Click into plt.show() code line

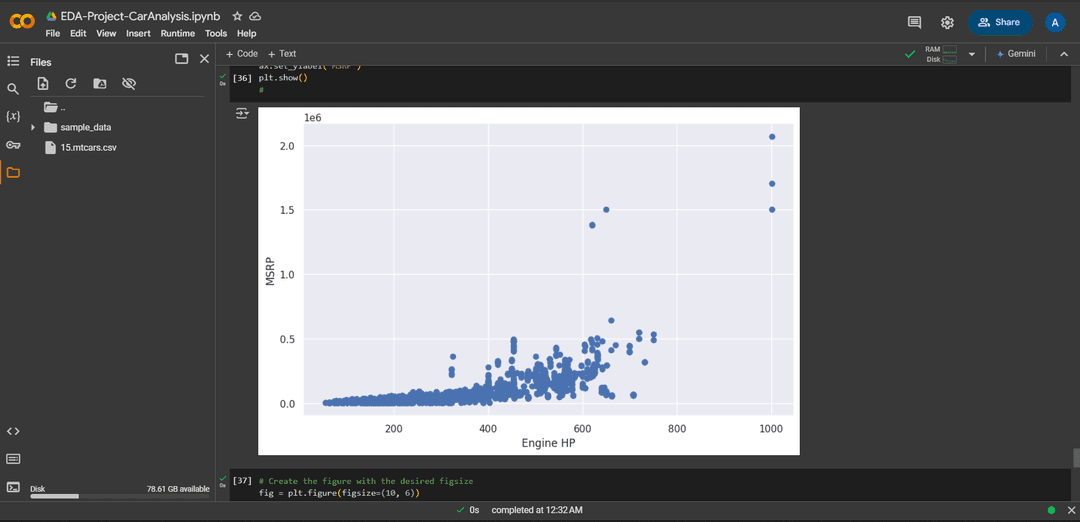(282, 78)
